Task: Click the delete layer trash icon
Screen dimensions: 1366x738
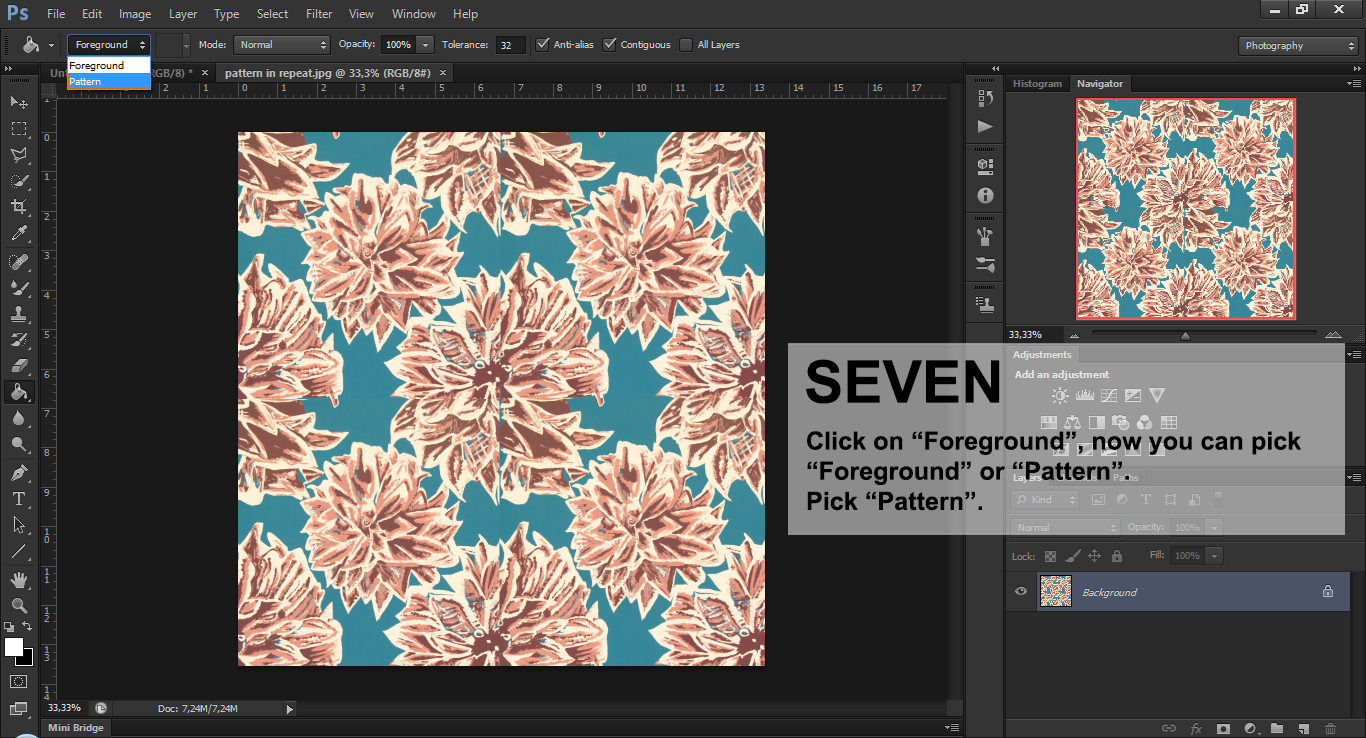Action: point(1329,729)
